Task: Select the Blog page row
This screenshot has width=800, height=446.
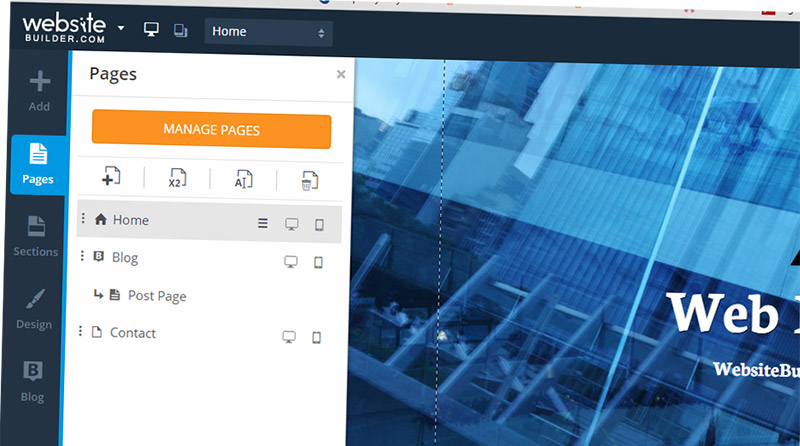Action: point(208,259)
